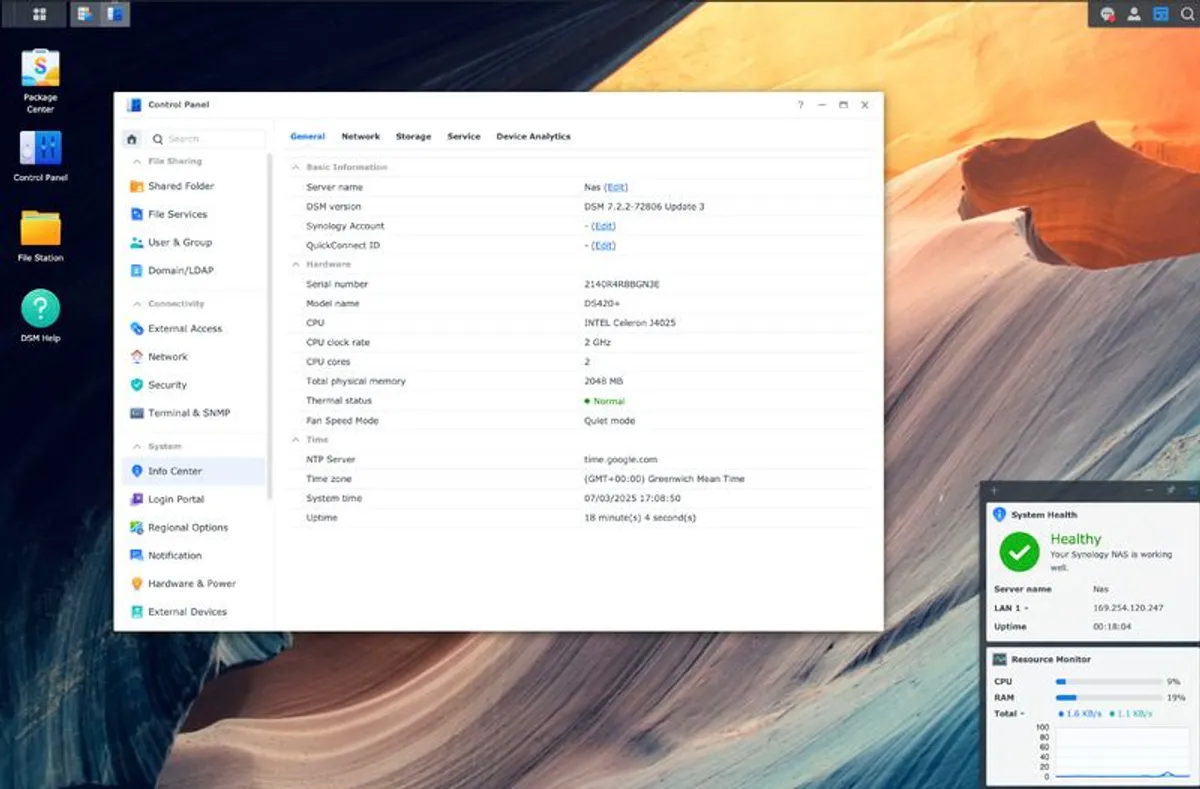1200x789 pixels.
Task: Open Total dropdown in Resource Monitor
Action: (x=1010, y=713)
